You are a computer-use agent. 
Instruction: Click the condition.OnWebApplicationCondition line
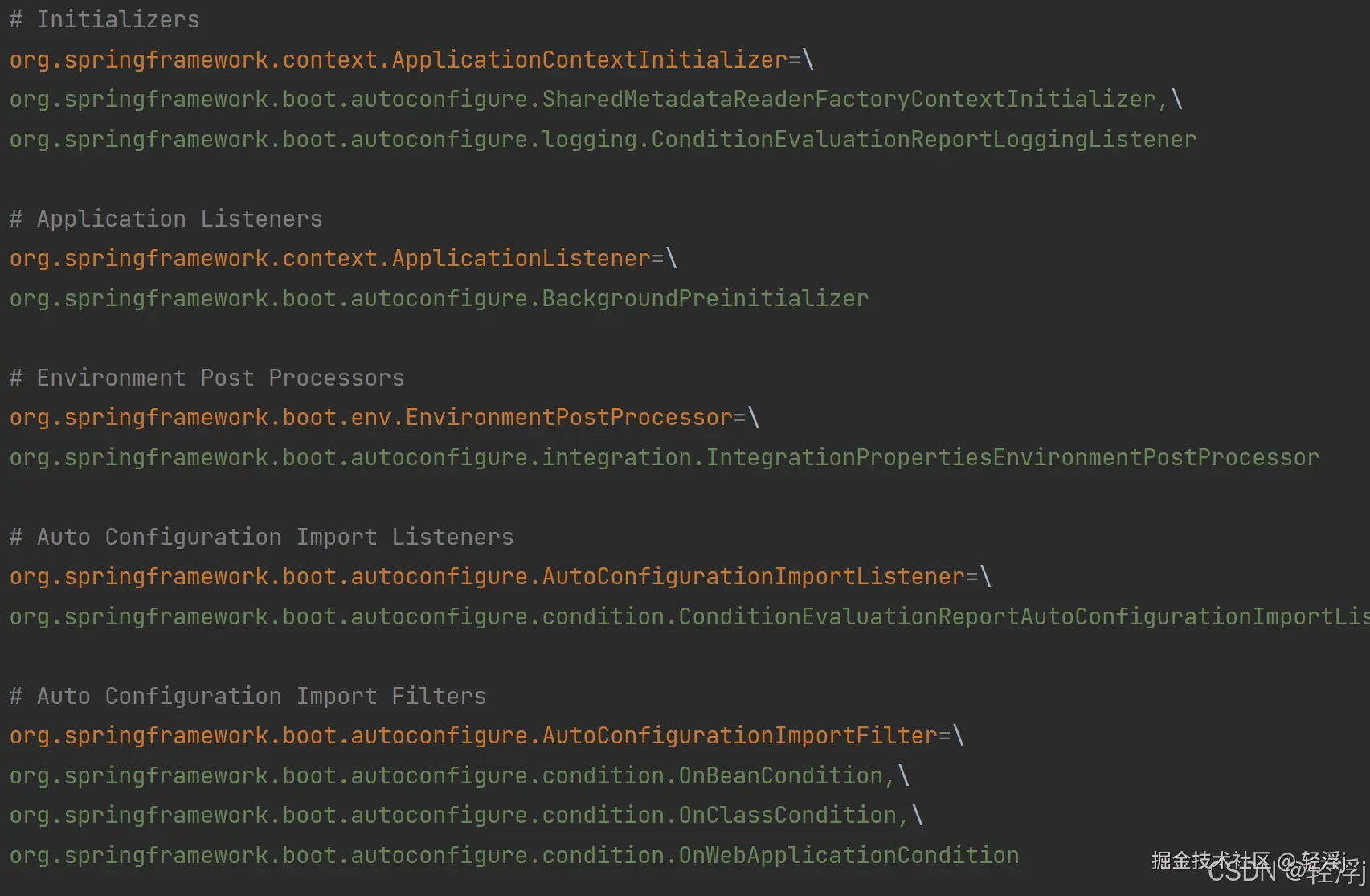pos(514,855)
